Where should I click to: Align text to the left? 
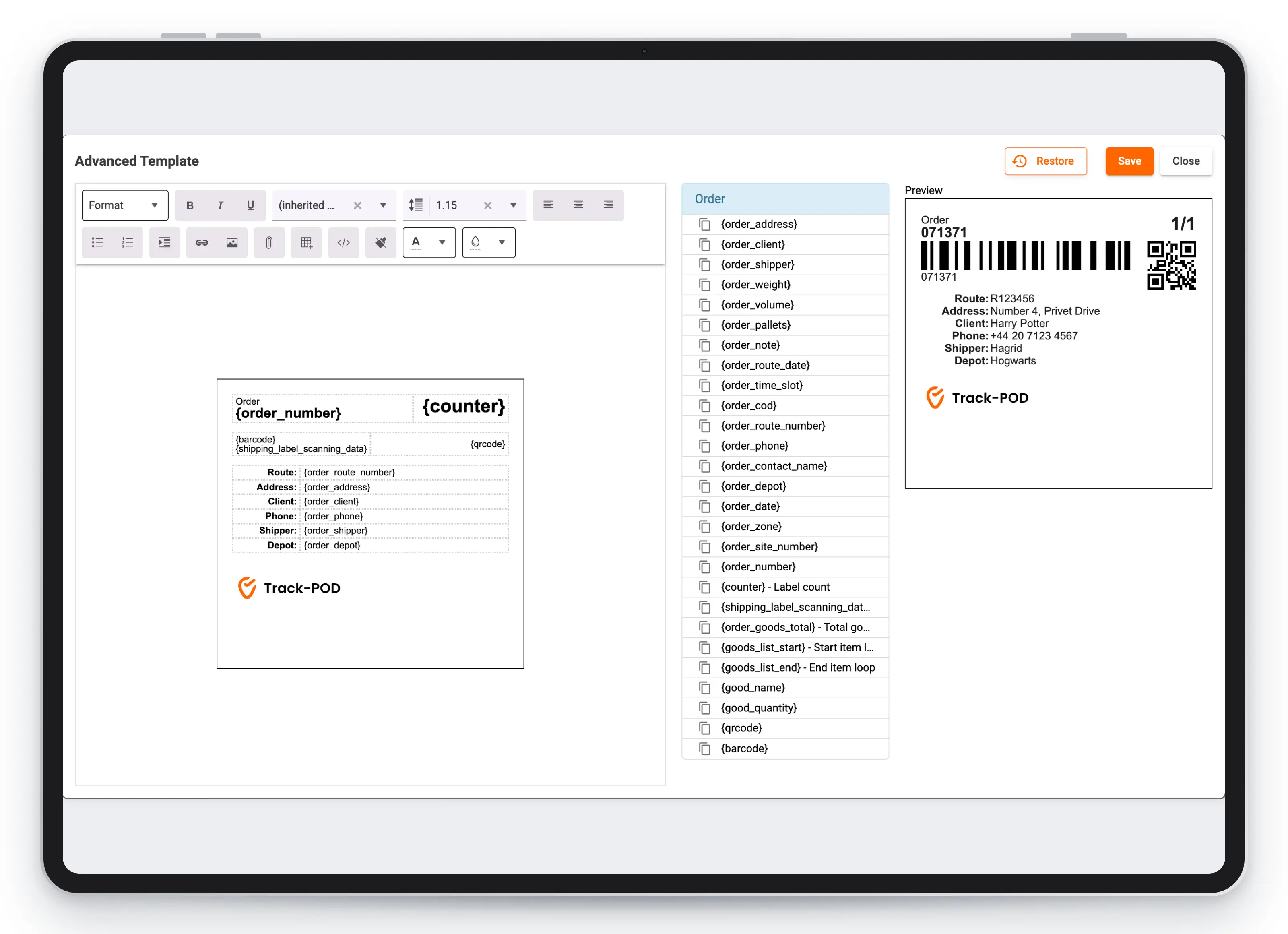pyautogui.click(x=548, y=205)
